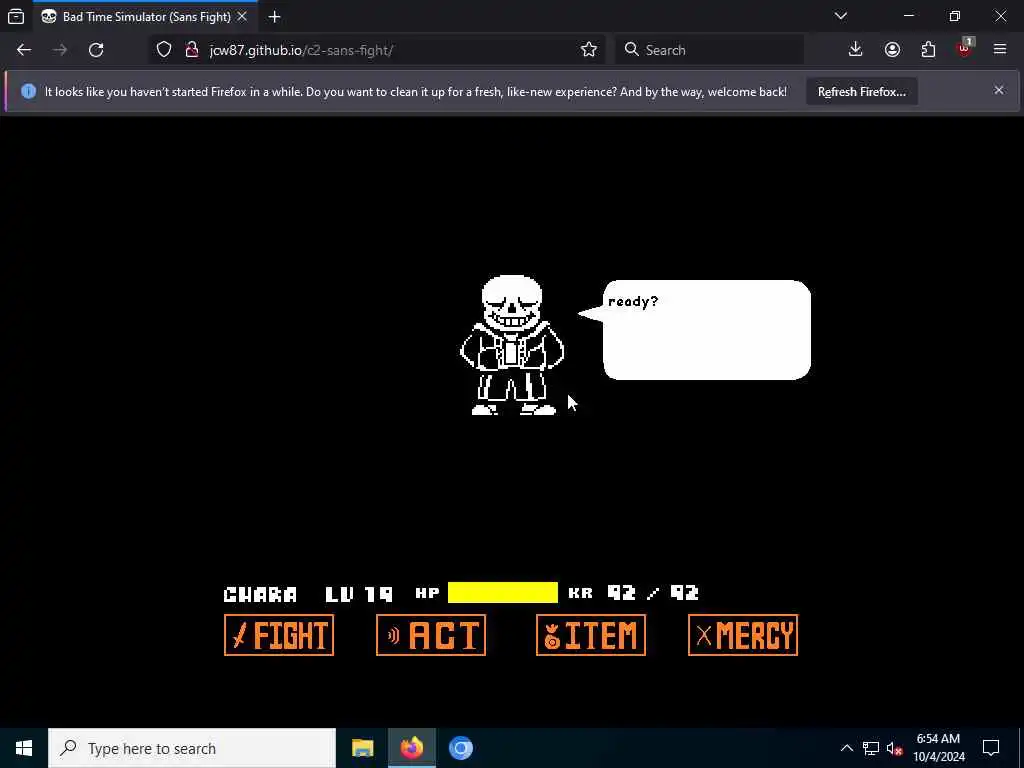Select the FIGHT battle button

279,635
